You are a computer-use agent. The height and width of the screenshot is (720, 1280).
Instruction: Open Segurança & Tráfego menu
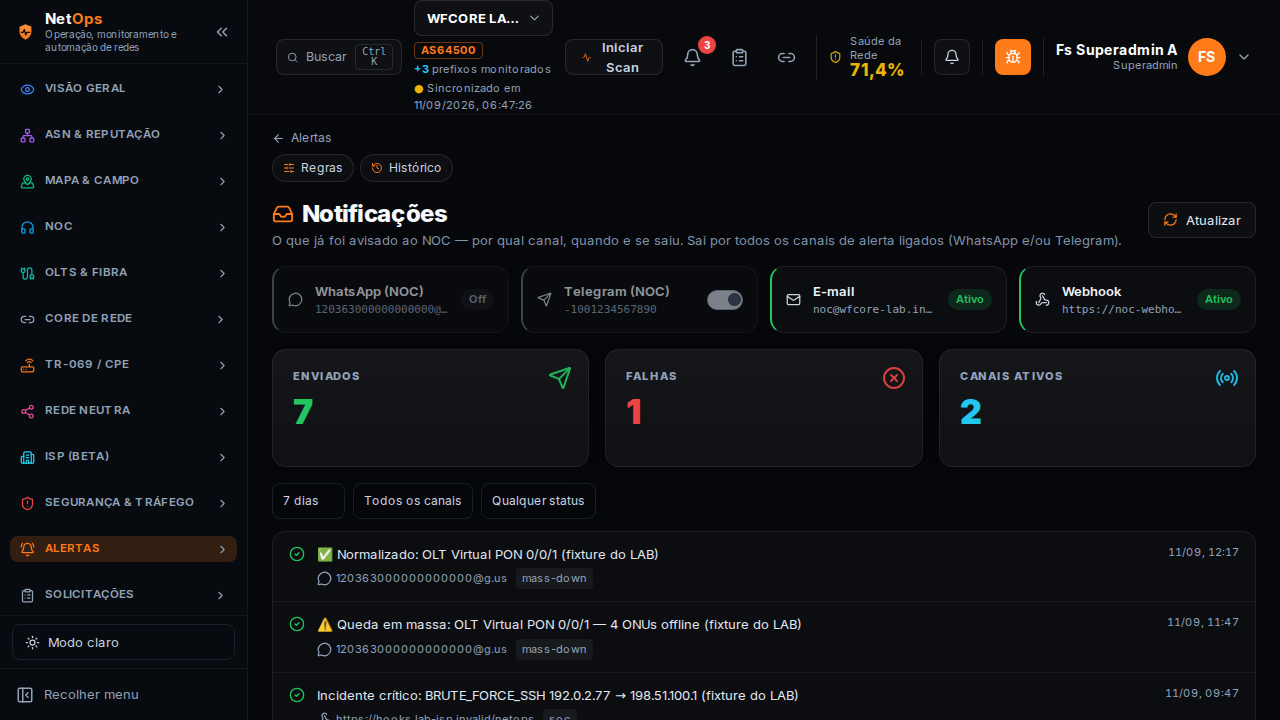pyautogui.click(x=123, y=503)
